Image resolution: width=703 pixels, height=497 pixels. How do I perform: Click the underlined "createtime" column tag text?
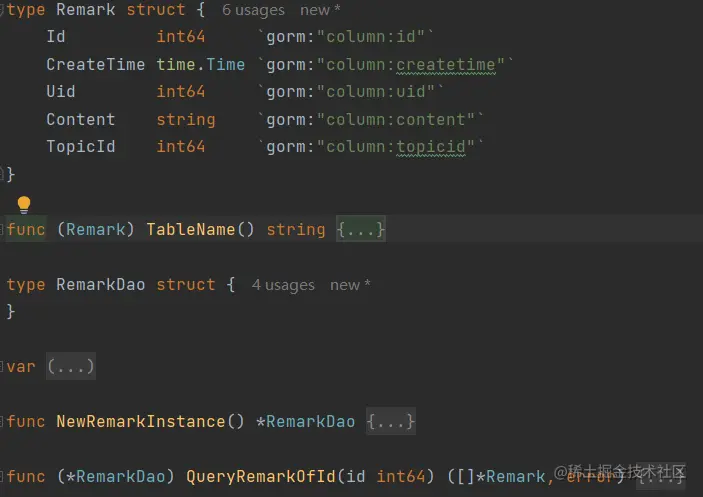pos(446,65)
